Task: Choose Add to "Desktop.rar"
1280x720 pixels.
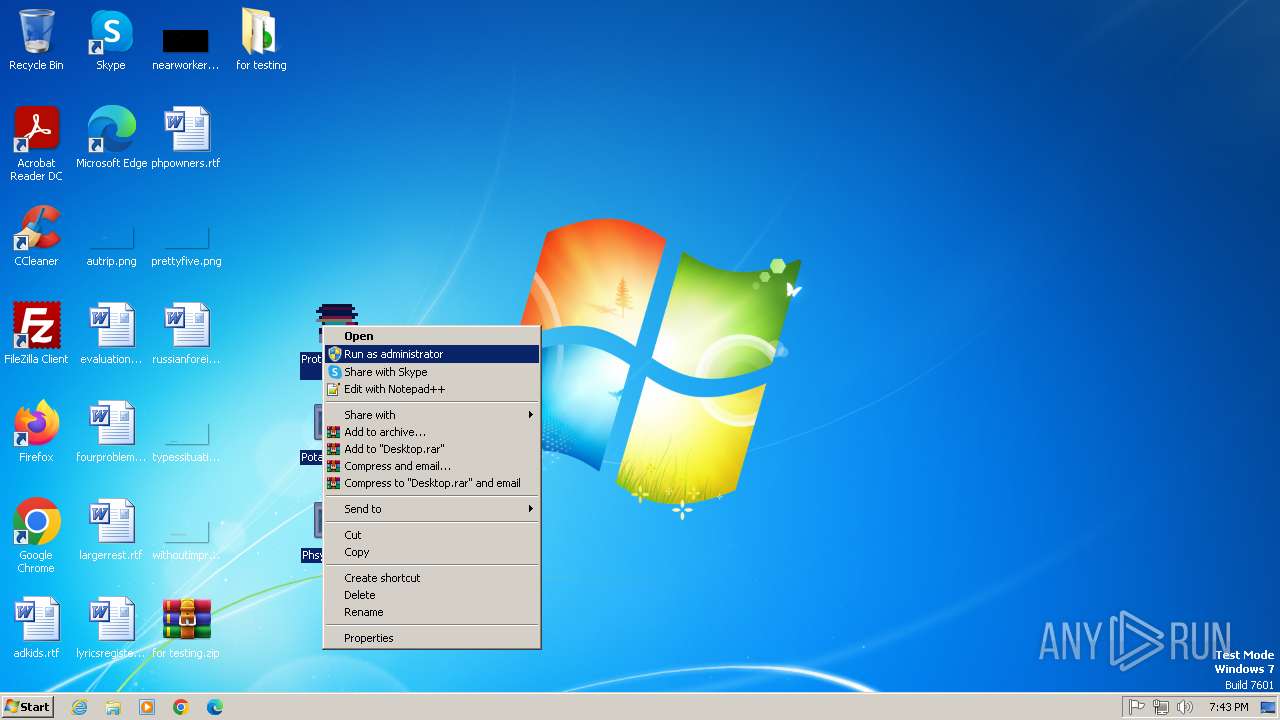Action: [432, 449]
